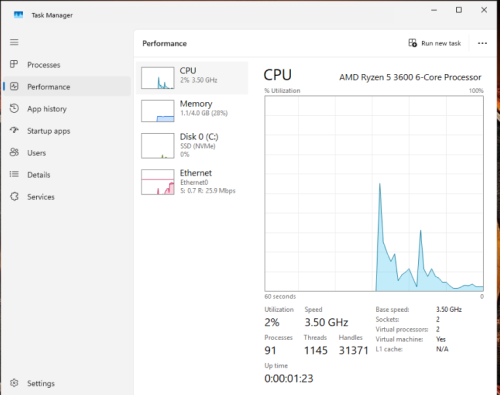
Task: Click the Sockets label
Action: 387,319
